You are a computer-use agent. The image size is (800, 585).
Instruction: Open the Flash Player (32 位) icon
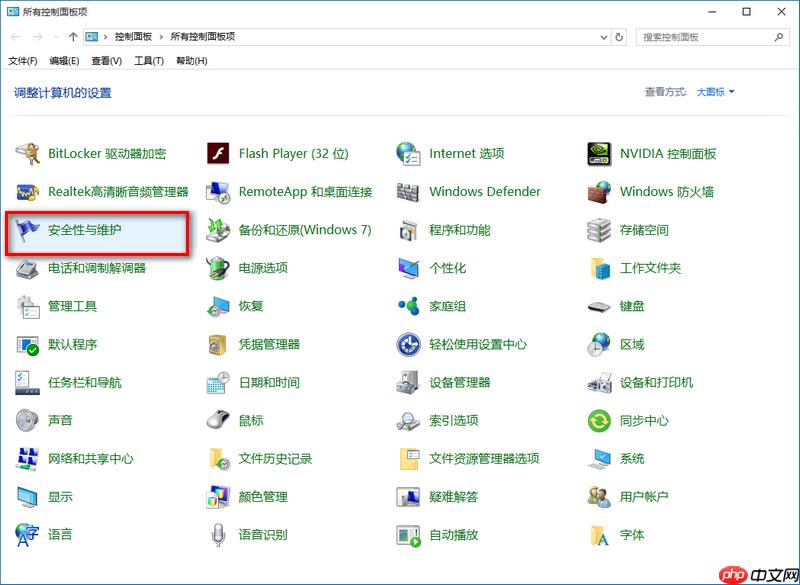218,154
